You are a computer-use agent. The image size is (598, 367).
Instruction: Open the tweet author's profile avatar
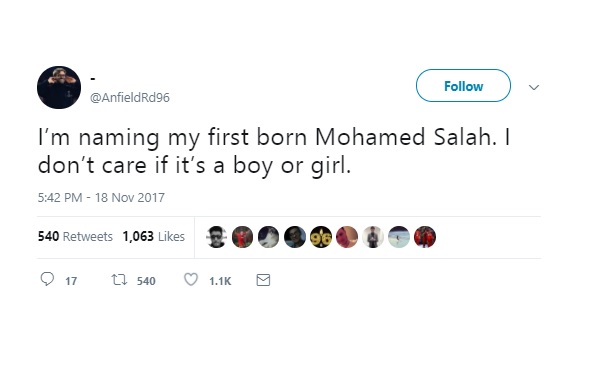[x=59, y=87]
